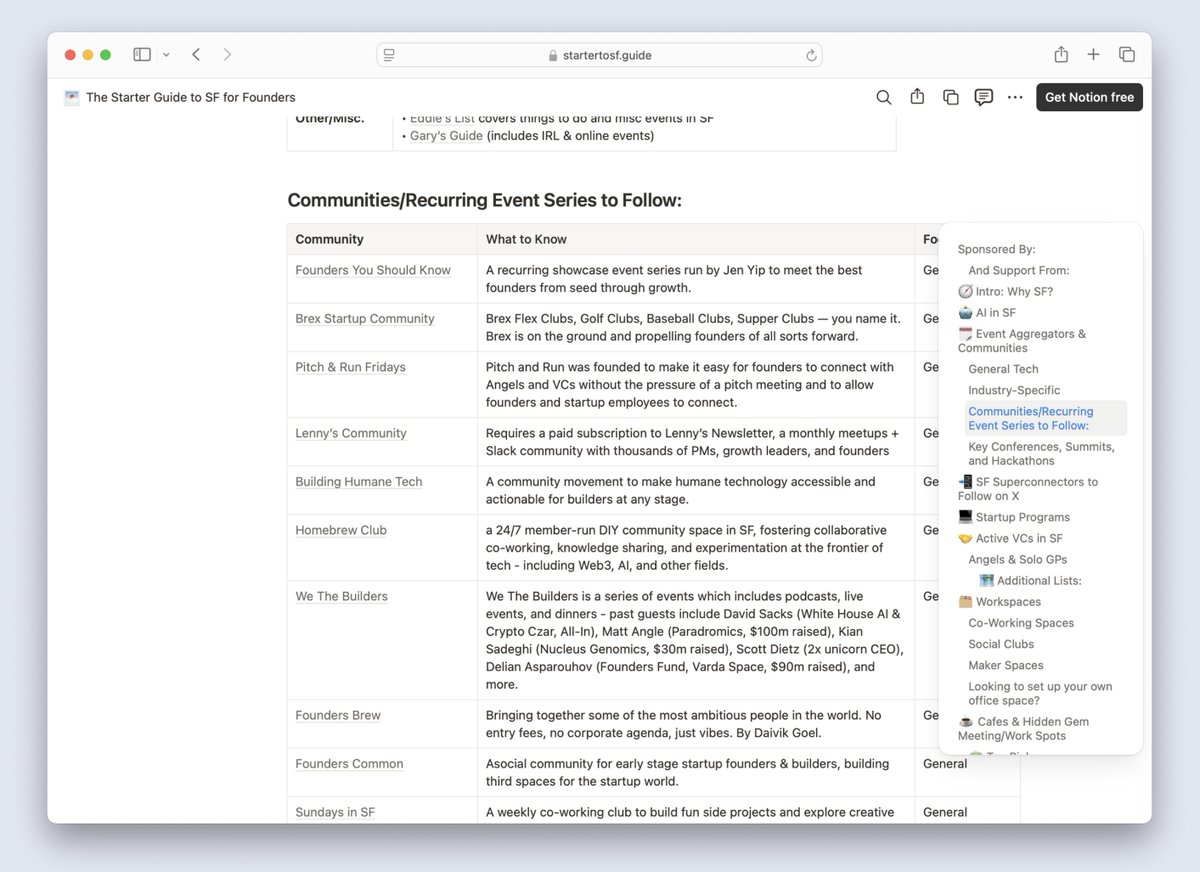
Task: Open Safari share icon in toolbar
Action: pyautogui.click(x=1061, y=55)
